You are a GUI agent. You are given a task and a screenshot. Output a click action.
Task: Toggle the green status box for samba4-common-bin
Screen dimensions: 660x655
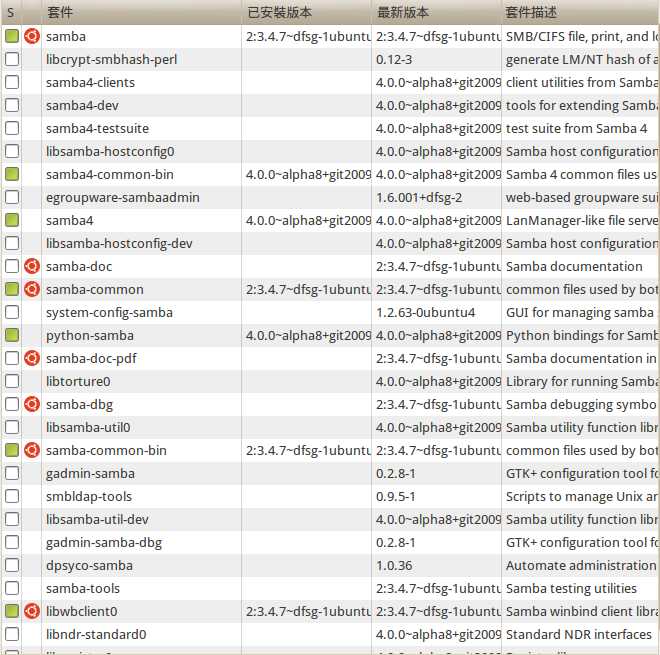(12, 174)
